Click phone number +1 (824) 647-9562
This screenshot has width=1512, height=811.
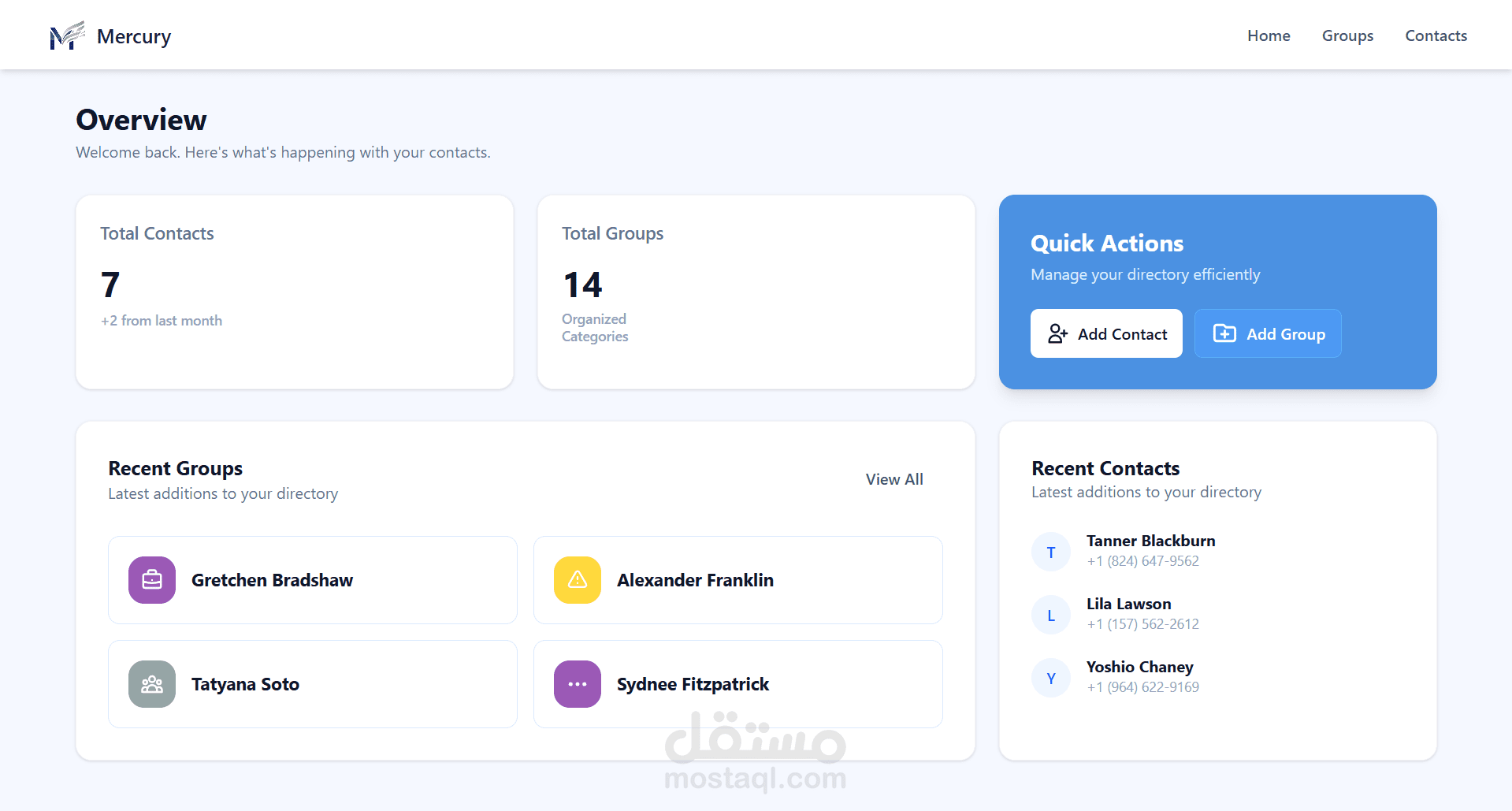[1142, 561]
